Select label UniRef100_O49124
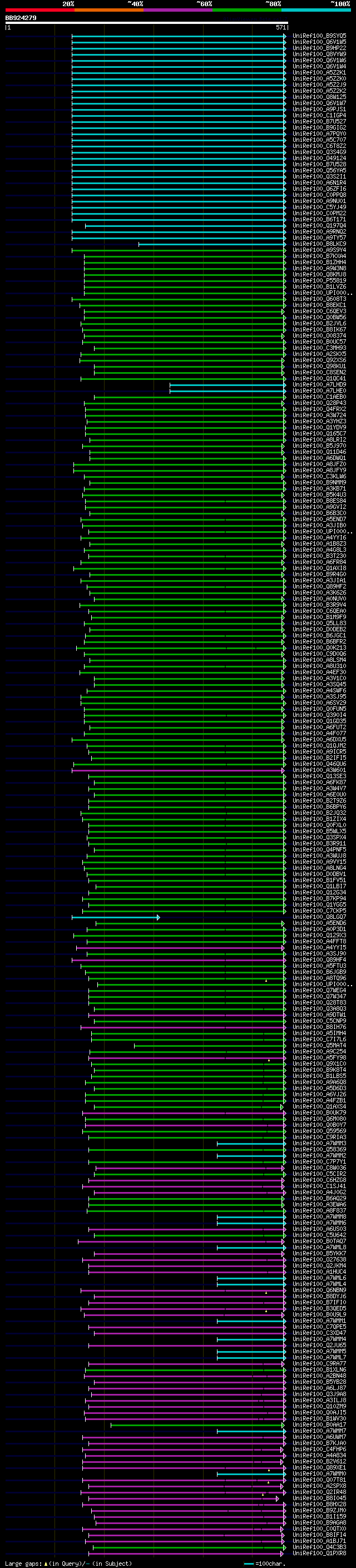Viewport: 356px width, 1568px height. pos(319,159)
